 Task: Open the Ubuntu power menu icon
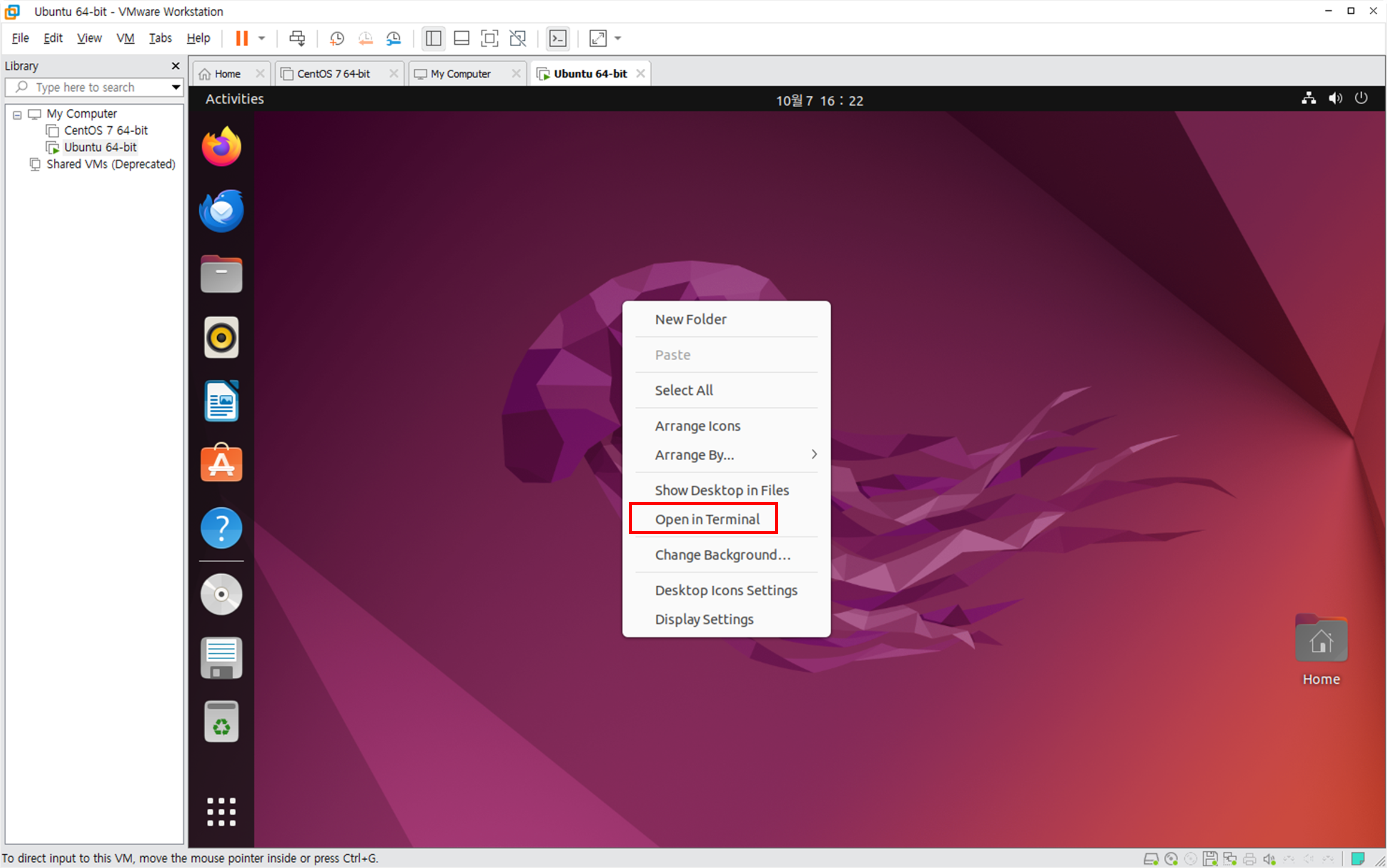(1361, 99)
